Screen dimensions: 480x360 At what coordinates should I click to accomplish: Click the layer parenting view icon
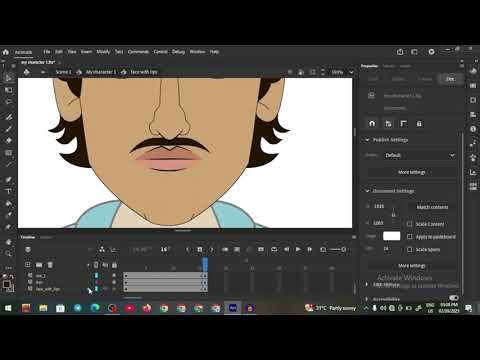pyautogui.click(x=102, y=249)
